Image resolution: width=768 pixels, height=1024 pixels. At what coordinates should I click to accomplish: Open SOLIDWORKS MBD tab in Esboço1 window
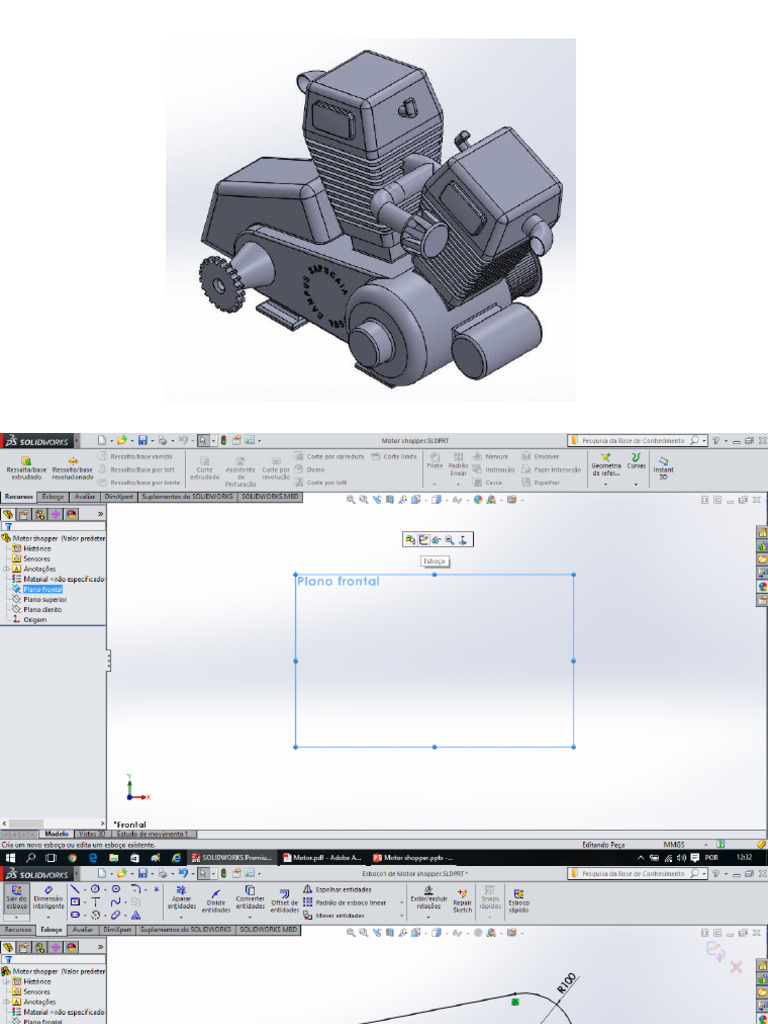269,929
